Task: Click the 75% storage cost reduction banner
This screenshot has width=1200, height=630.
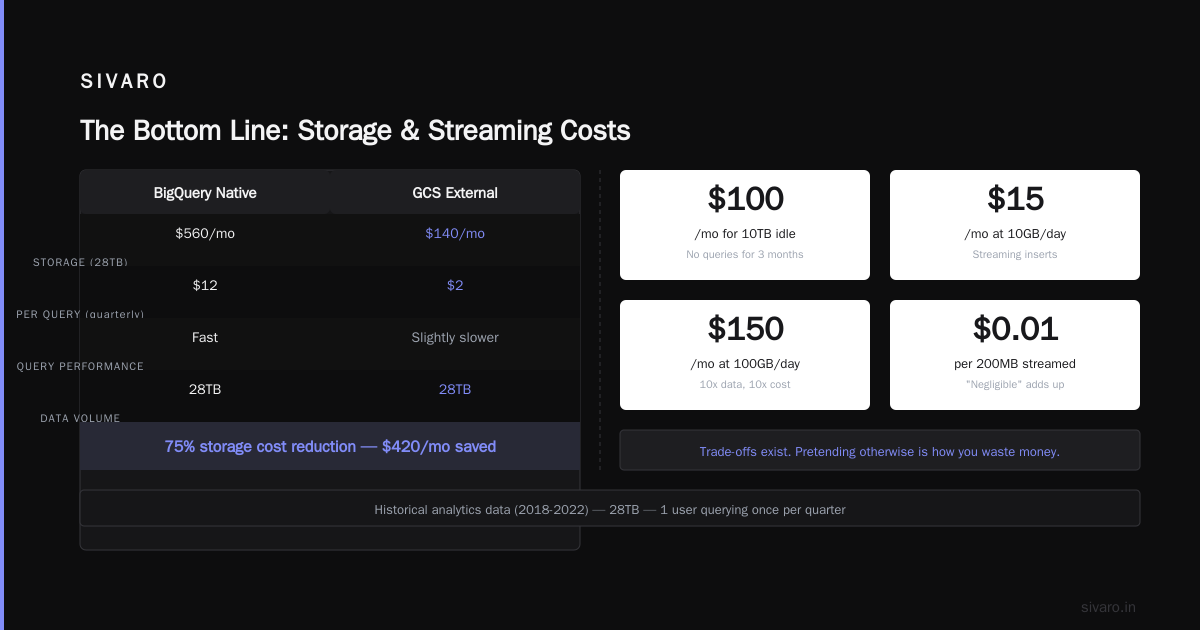Action: (x=330, y=446)
